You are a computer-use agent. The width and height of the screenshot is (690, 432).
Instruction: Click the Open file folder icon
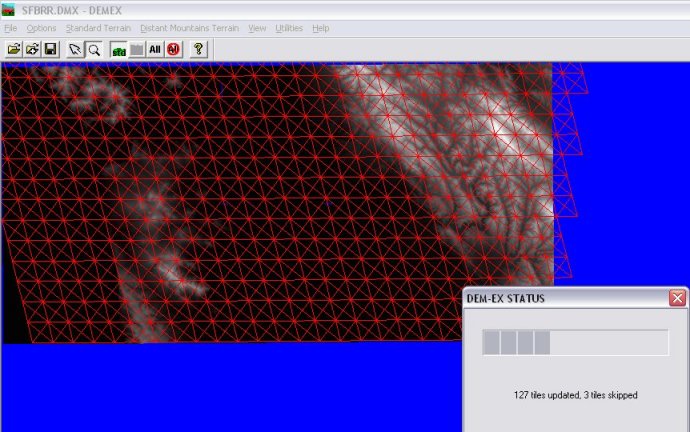(x=14, y=49)
